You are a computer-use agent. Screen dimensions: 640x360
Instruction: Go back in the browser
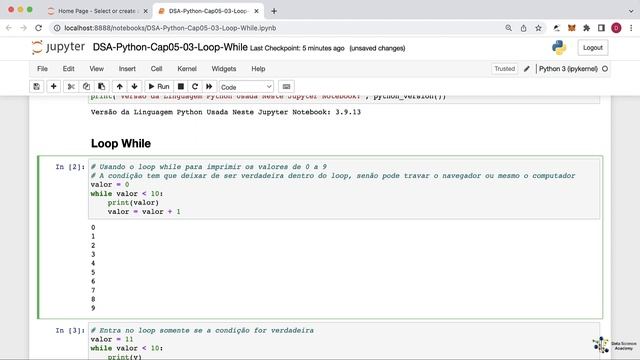tap(9, 28)
